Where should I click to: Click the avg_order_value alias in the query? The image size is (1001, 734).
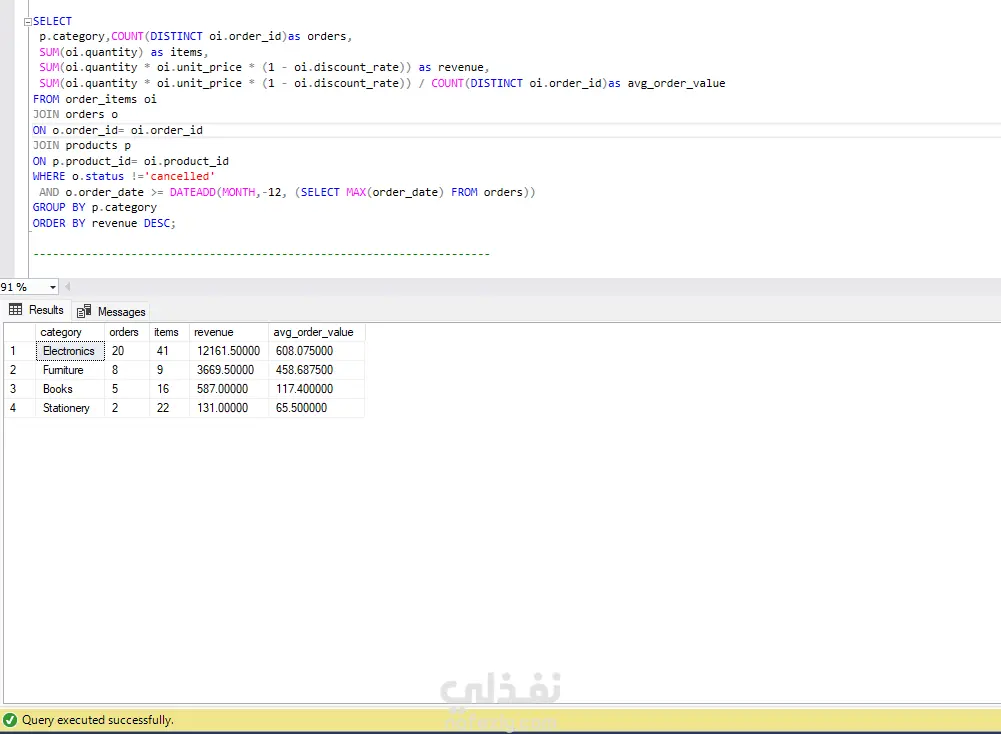click(x=676, y=84)
